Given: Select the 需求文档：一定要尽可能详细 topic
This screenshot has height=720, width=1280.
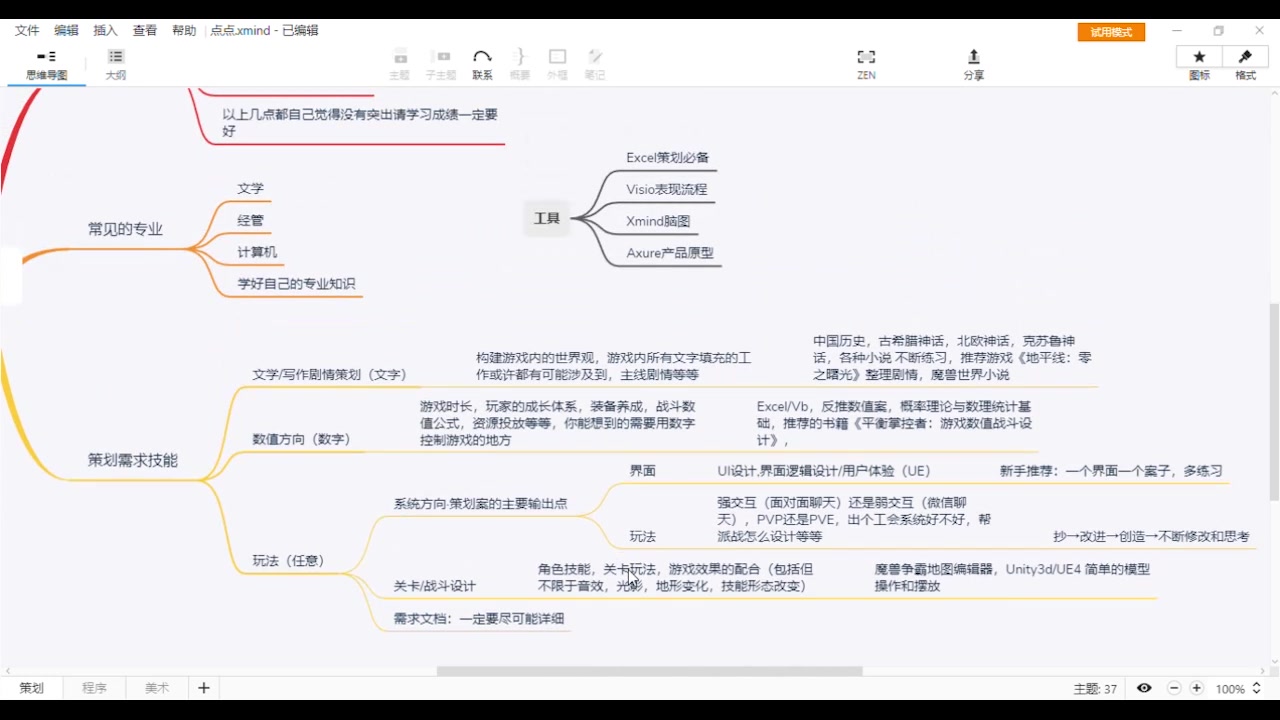Looking at the screenshot, I should click(478, 619).
